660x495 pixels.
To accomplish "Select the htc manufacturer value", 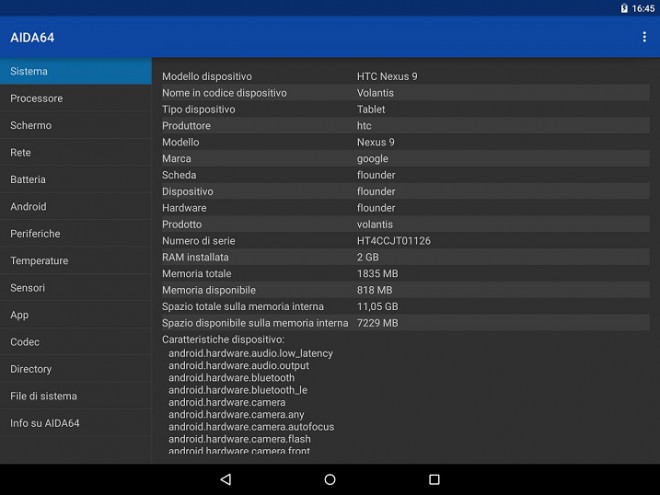I will coord(364,125).
